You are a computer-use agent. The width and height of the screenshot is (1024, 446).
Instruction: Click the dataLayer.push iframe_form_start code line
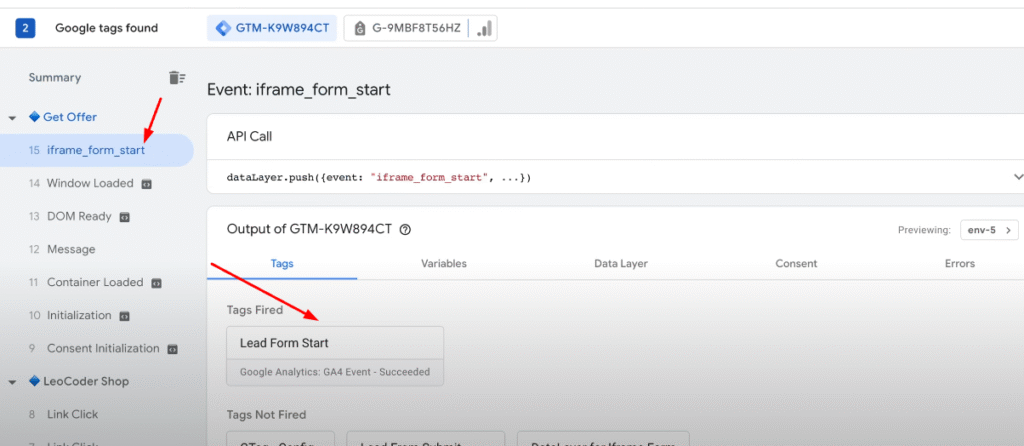coord(379,178)
